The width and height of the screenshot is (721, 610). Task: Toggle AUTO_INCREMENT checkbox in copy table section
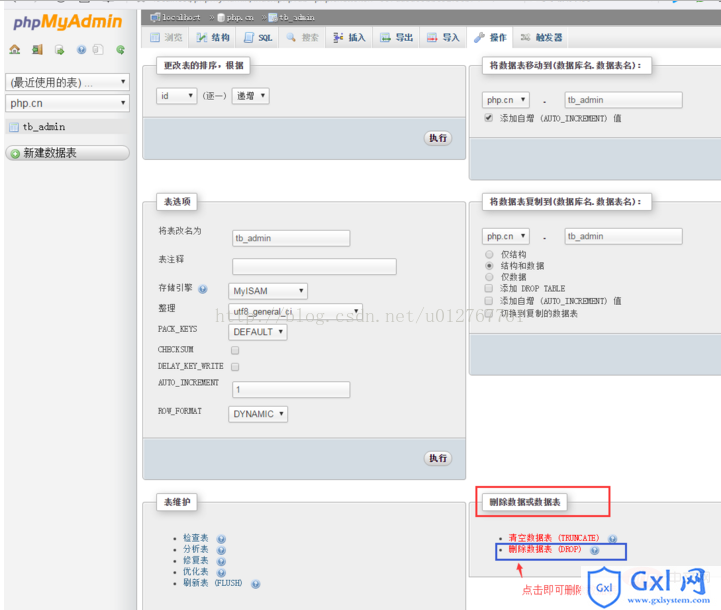click(x=489, y=301)
